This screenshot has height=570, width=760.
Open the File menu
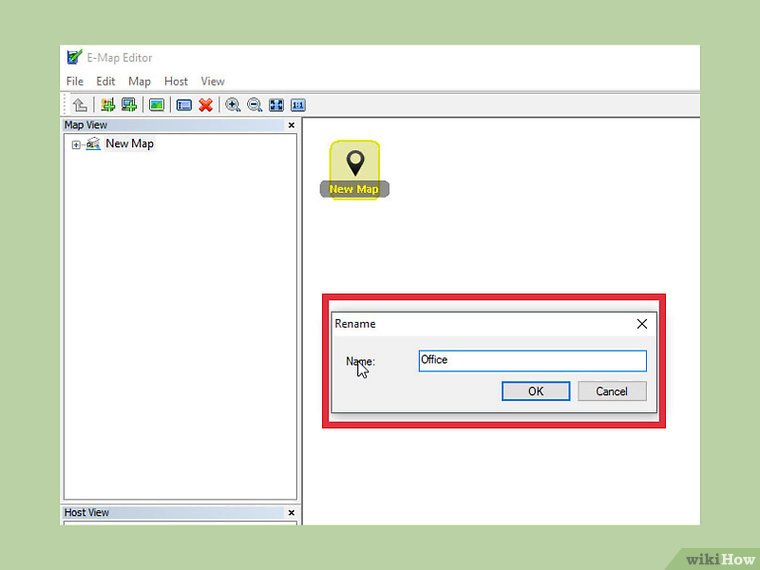click(x=75, y=81)
